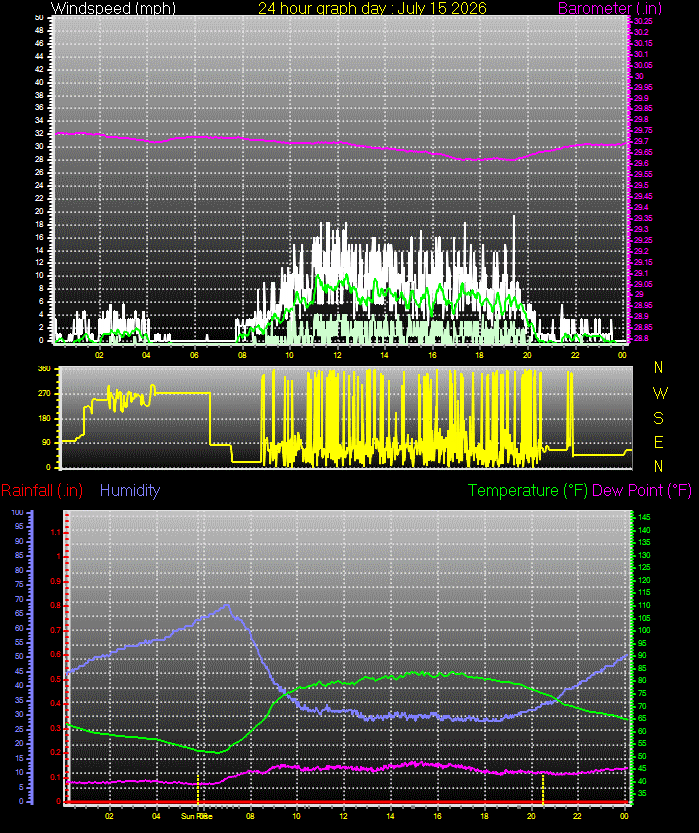Click the 'Humidity' legend label

pyautogui.click(x=130, y=490)
